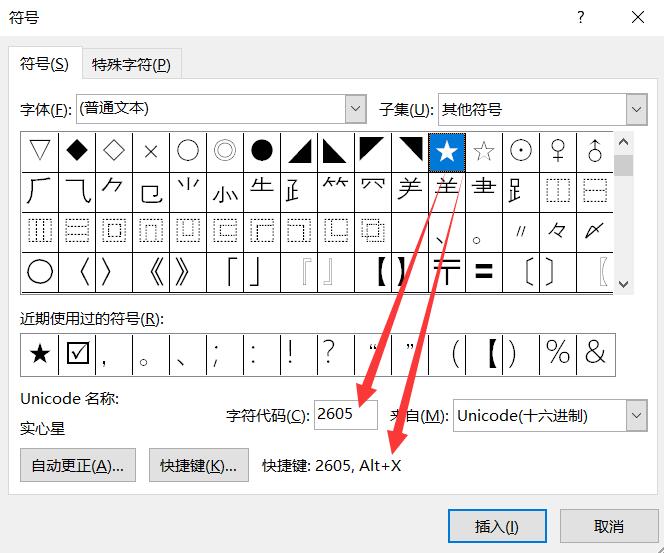The width and height of the screenshot is (664, 553).
Task: Switch to the 符号(S) tab
Action: [x=44, y=64]
